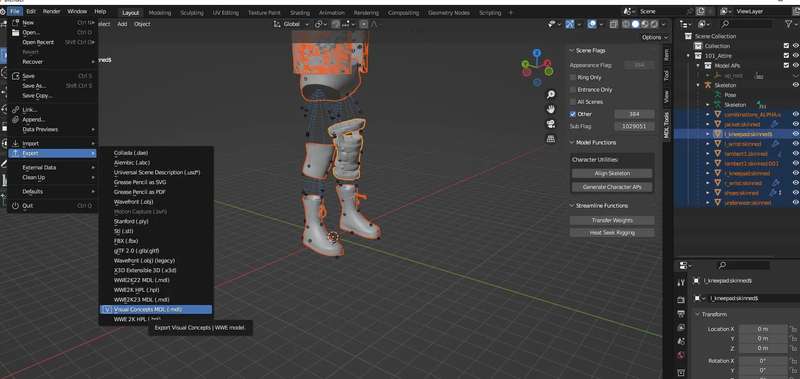The width and height of the screenshot is (800, 379).
Task: Open the View Layer properties tab icon
Action: pos(681,327)
